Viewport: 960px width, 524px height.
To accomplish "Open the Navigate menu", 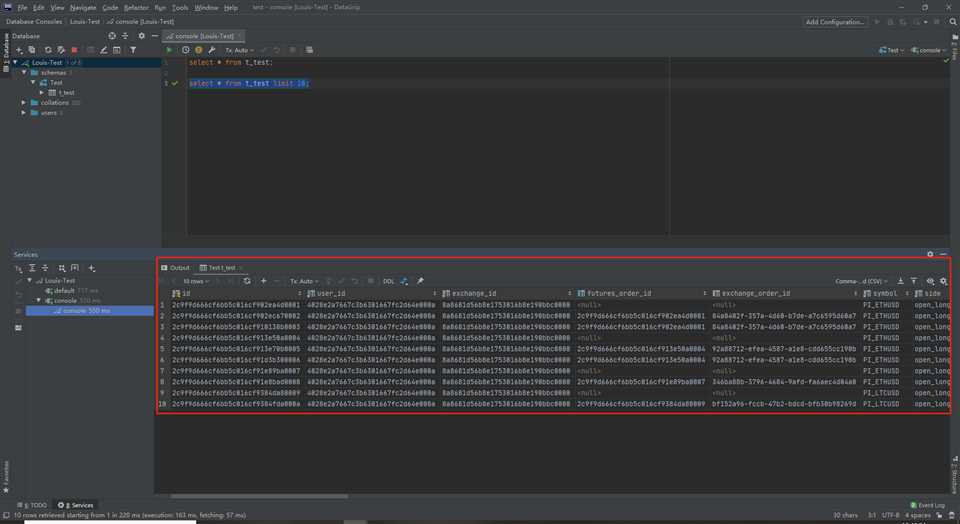I will 83,7.
